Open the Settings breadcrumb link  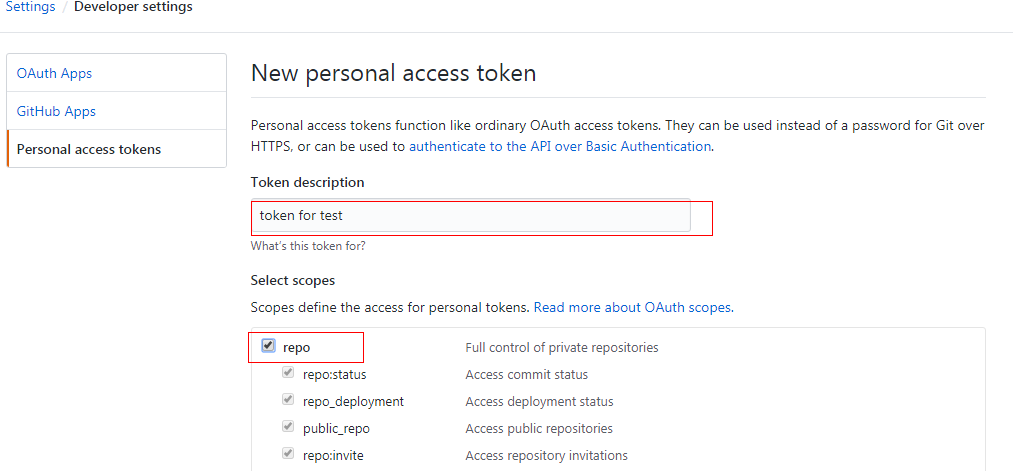click(x=30, y=8)
